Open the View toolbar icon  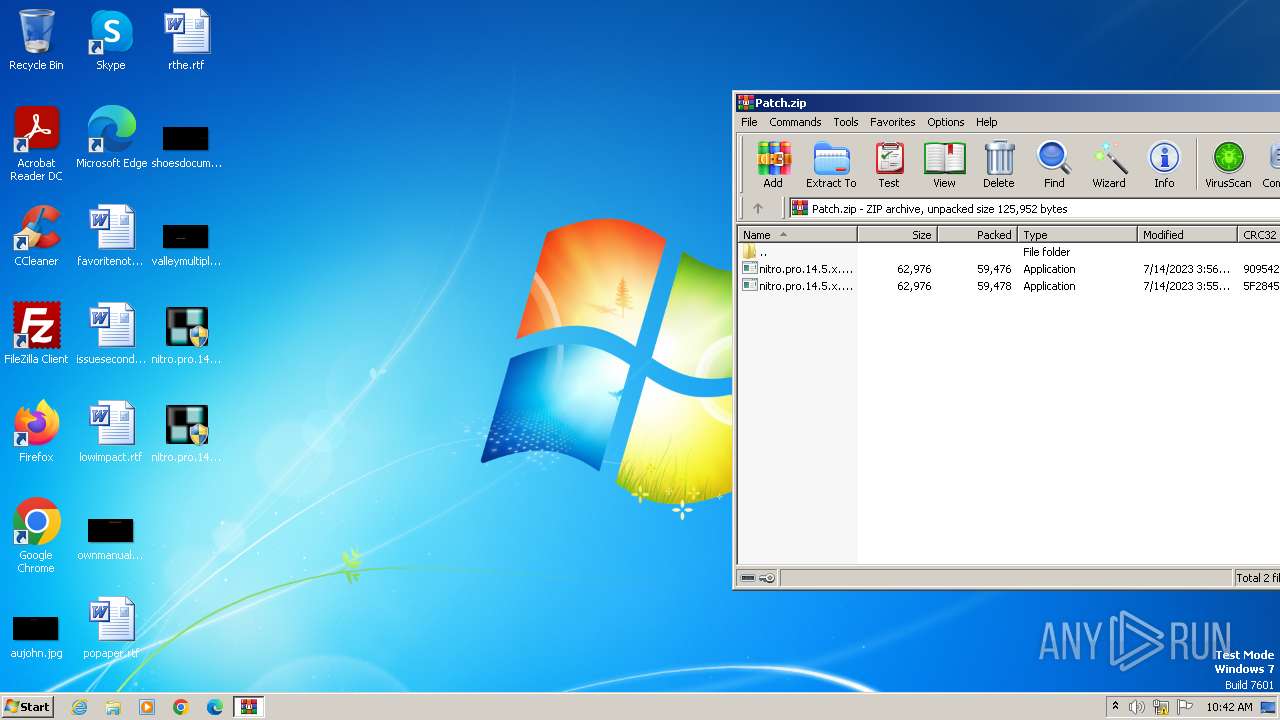pyautogui.click(x=944, y=165)
